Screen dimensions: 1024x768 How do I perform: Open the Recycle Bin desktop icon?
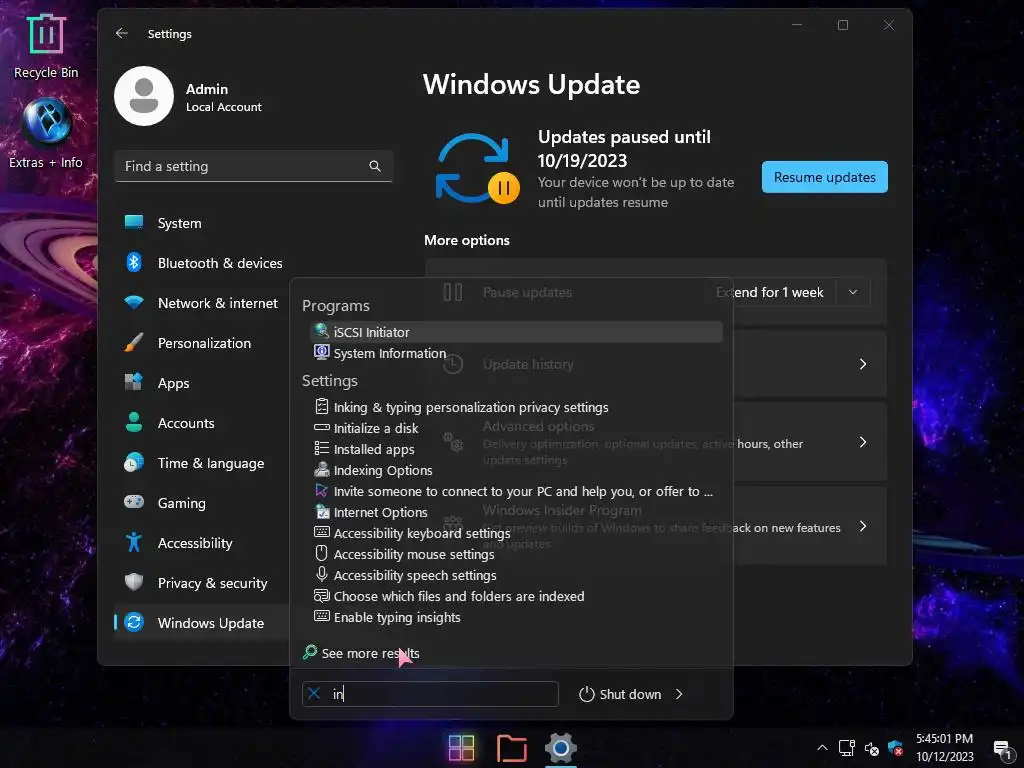(46, 46)
